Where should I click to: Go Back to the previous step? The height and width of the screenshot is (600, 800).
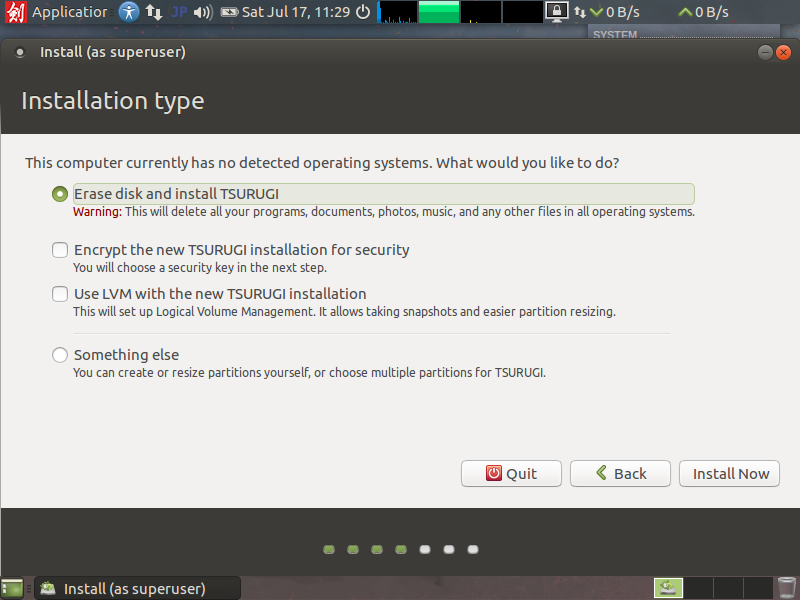pyautogui.click(x=620, y=473)
